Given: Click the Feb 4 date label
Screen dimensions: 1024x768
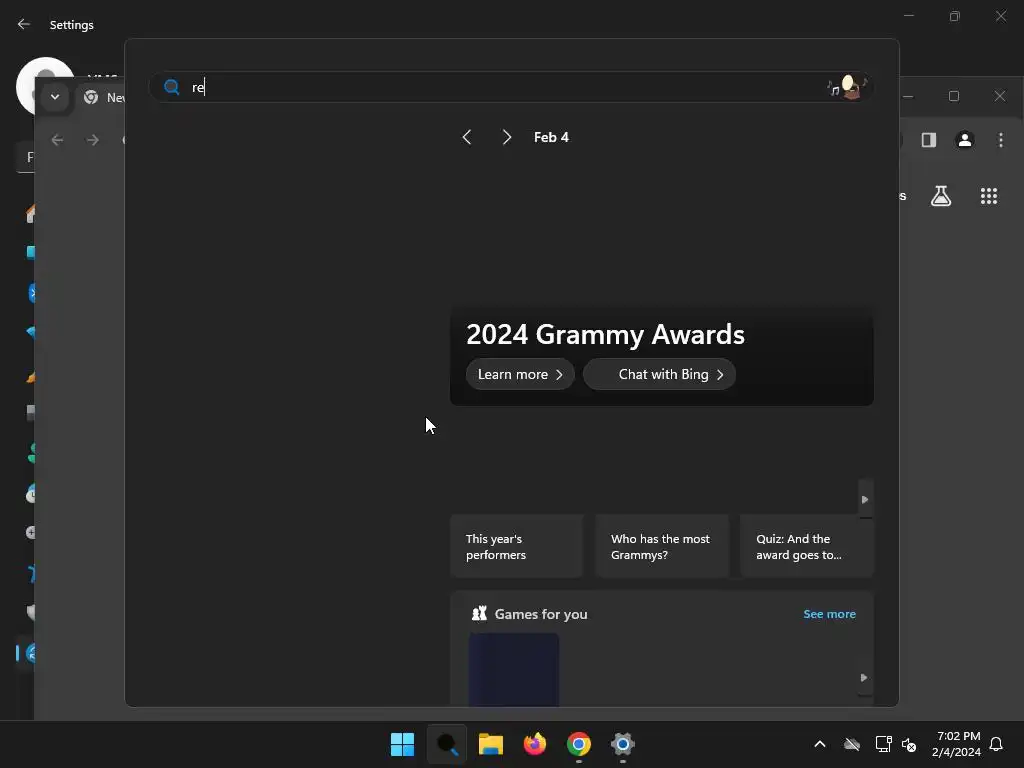Looking at the screenshot, I should 551,137.
